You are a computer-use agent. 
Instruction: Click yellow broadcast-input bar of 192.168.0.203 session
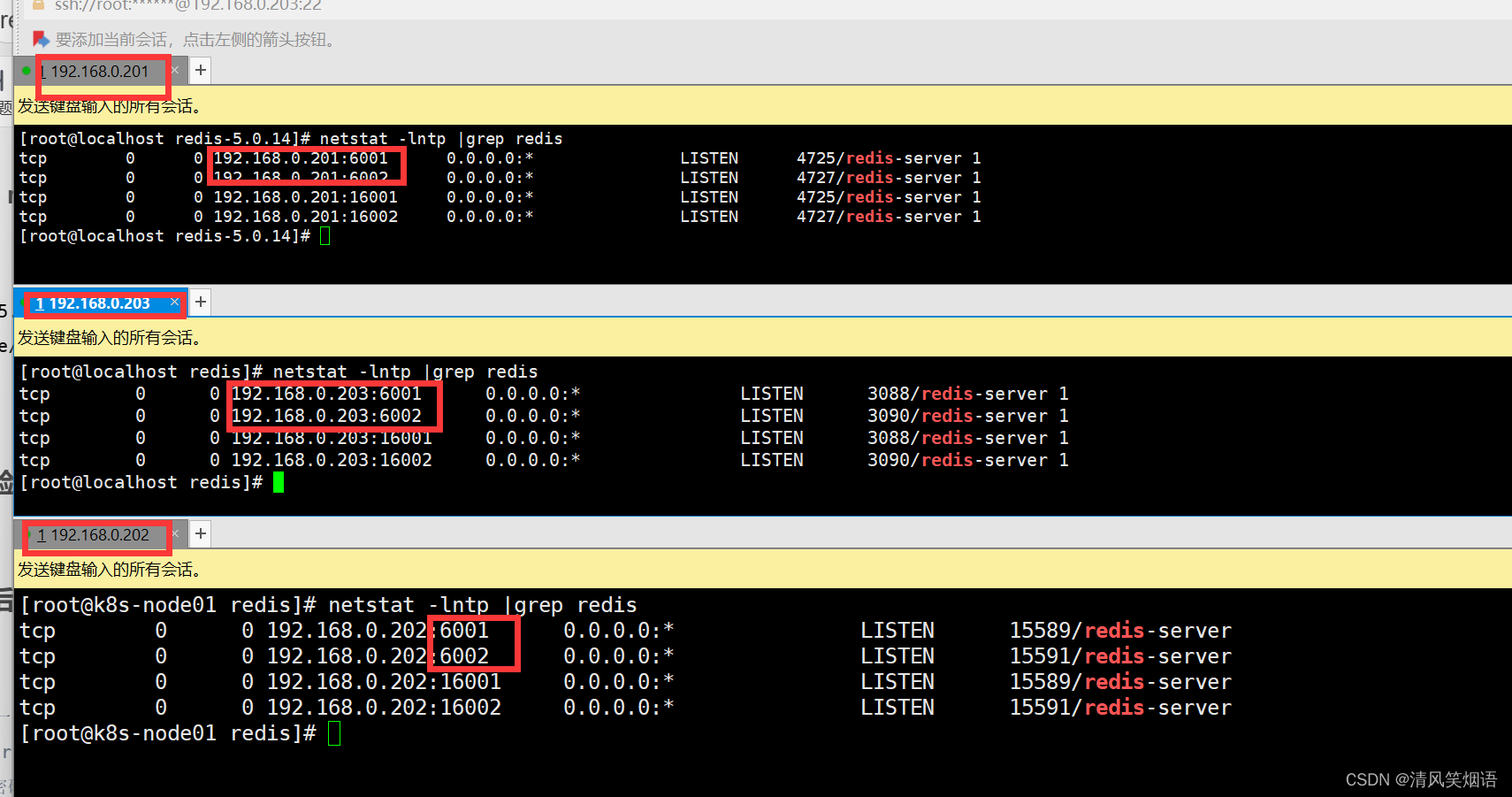tap(763, 337)
